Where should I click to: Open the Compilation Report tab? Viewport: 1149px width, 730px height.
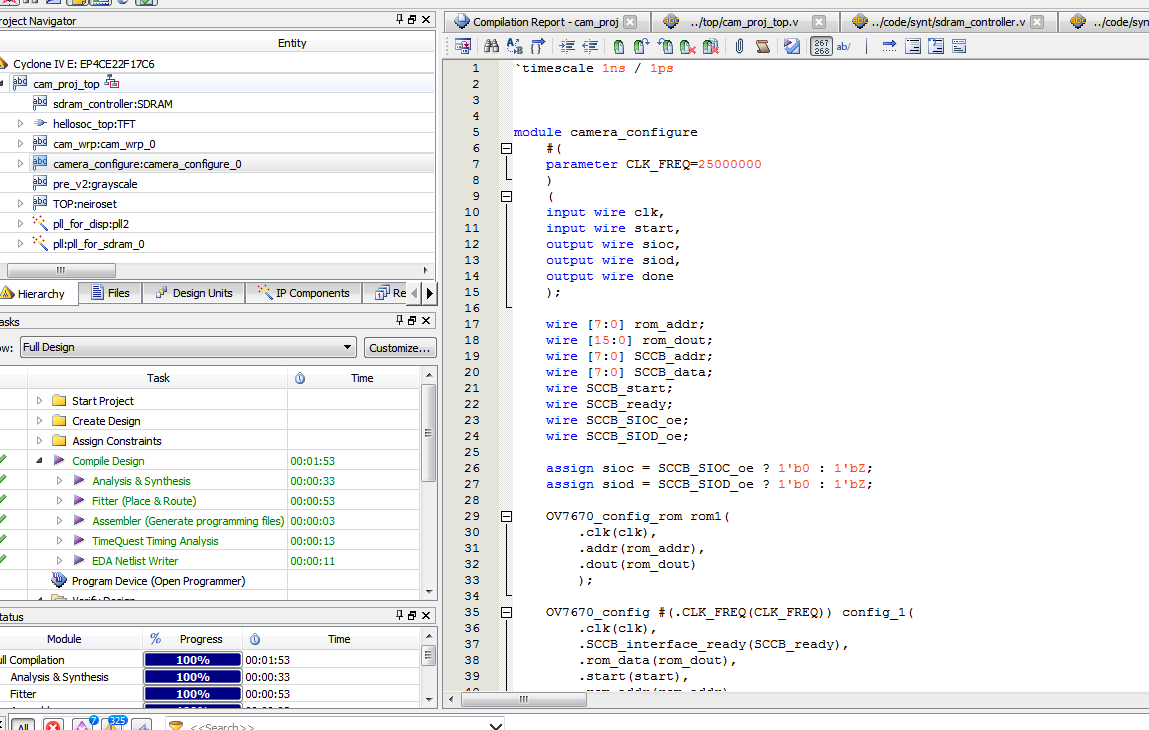(x=545, y=22)
